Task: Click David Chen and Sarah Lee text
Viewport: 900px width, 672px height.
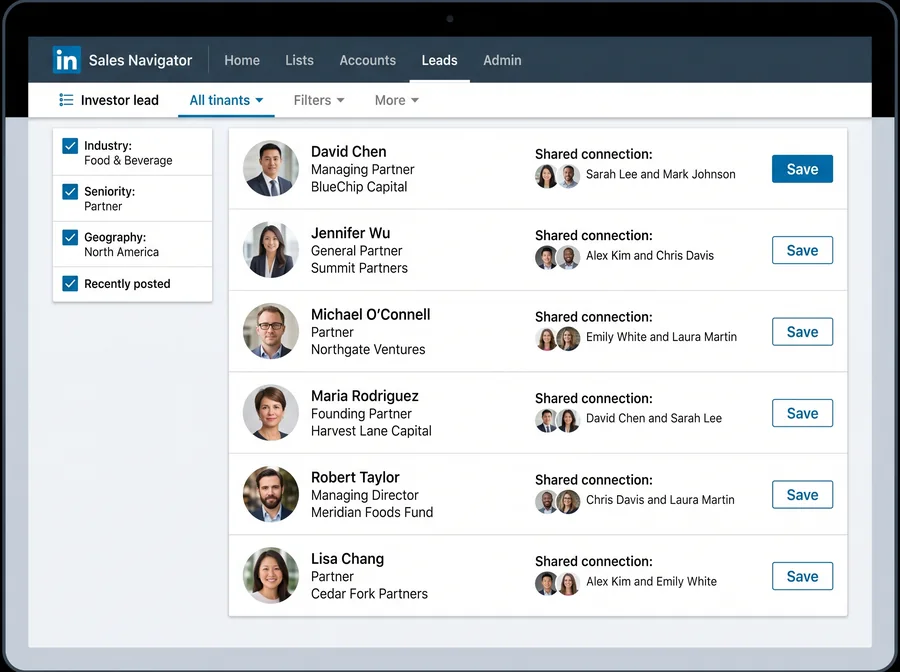Action: [x=654, y=419]
